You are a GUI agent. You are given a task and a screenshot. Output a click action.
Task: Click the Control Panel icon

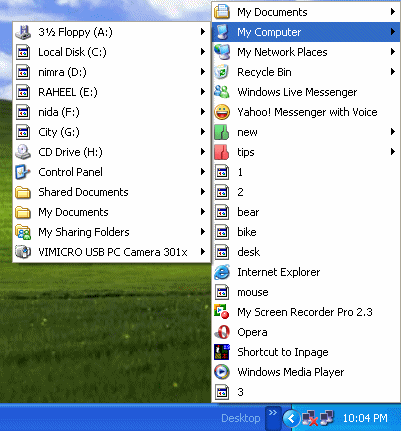(x=23, y=172)
